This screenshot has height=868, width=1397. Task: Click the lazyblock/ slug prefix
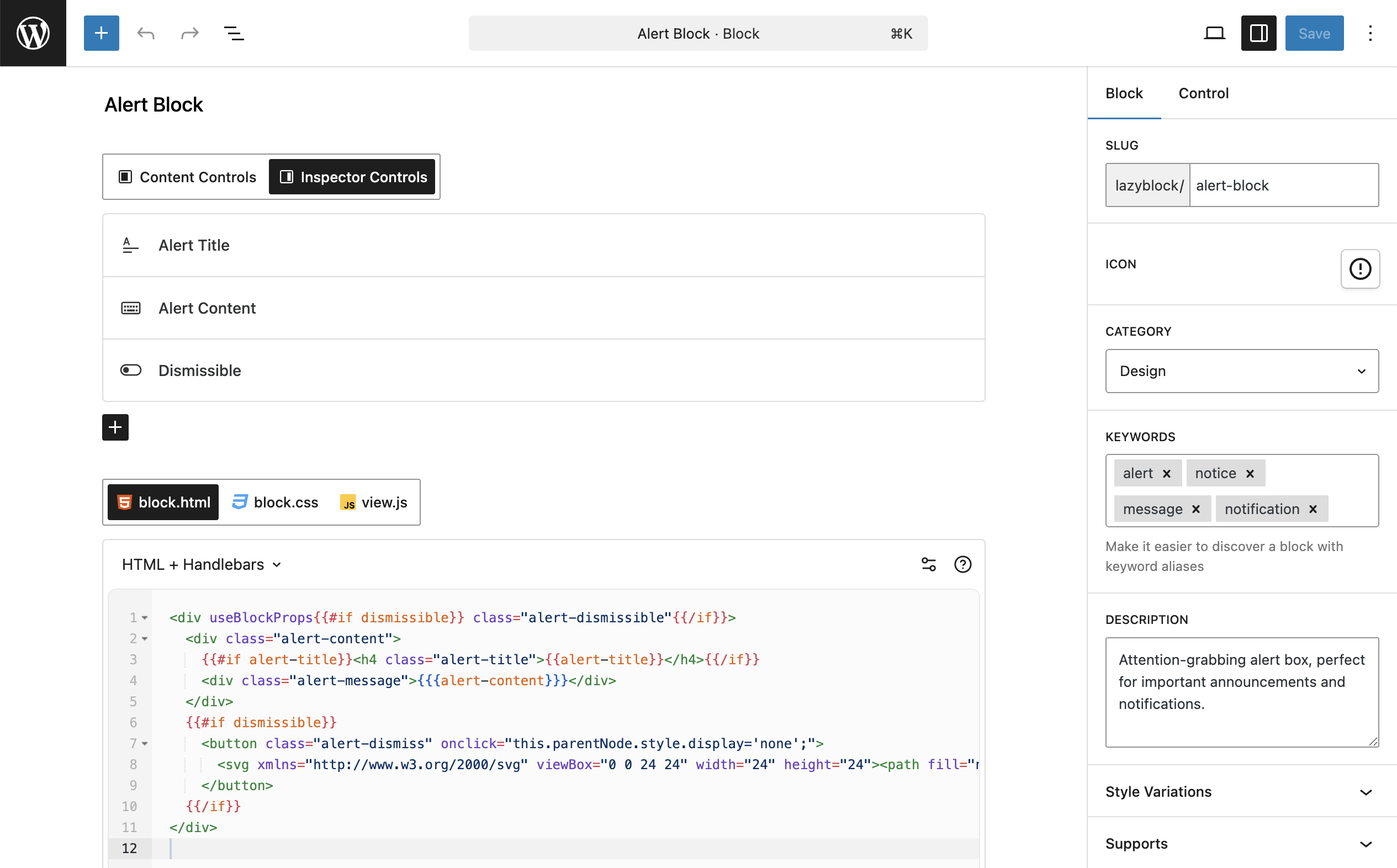click(x=1148, y=185)
